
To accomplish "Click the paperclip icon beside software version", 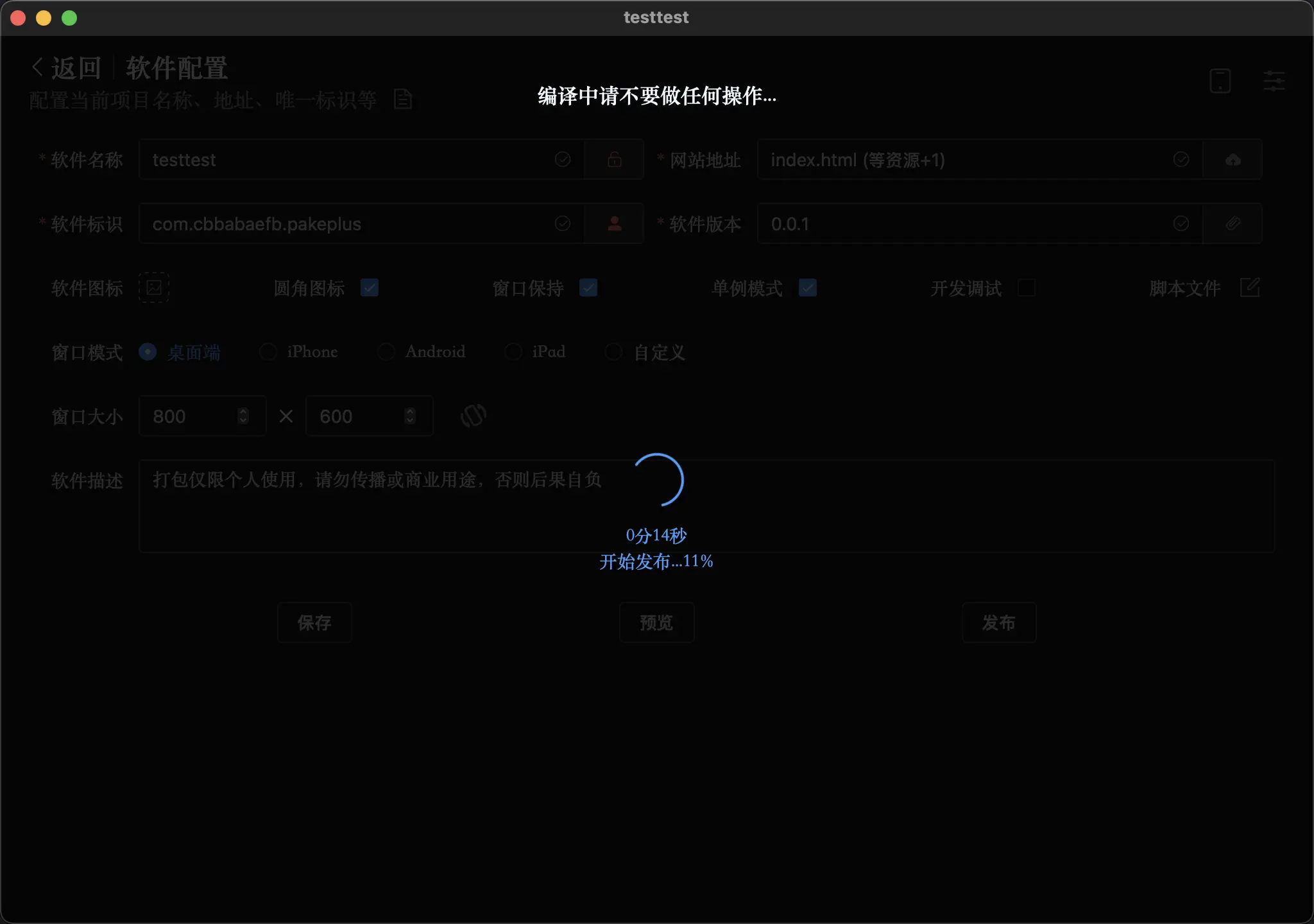I will (x=1233, y=223).
